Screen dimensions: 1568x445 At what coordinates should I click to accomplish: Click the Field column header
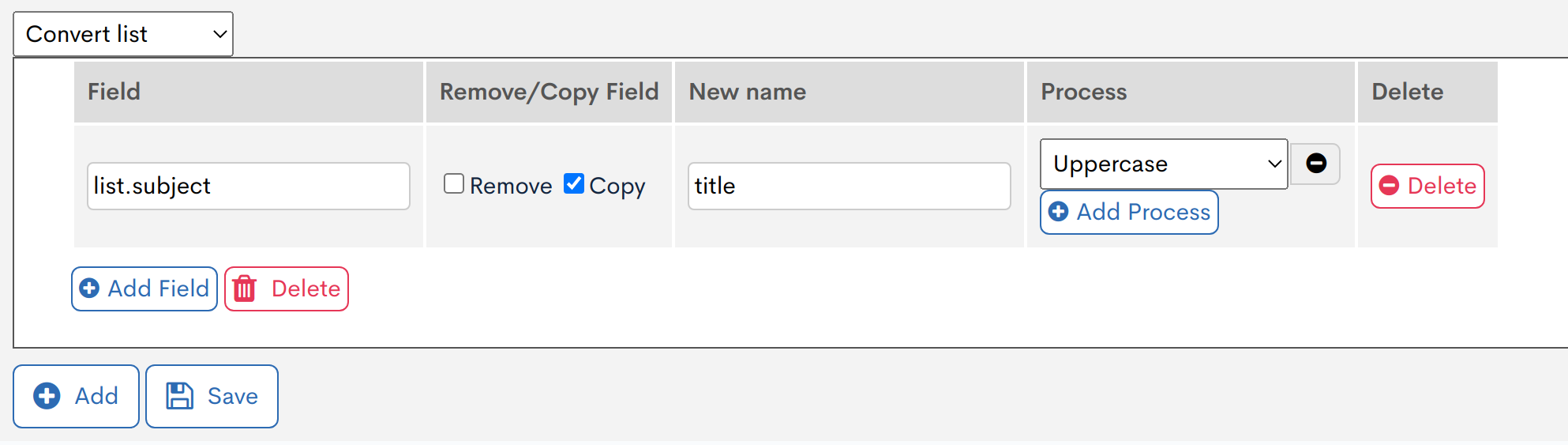click(114, 92)
